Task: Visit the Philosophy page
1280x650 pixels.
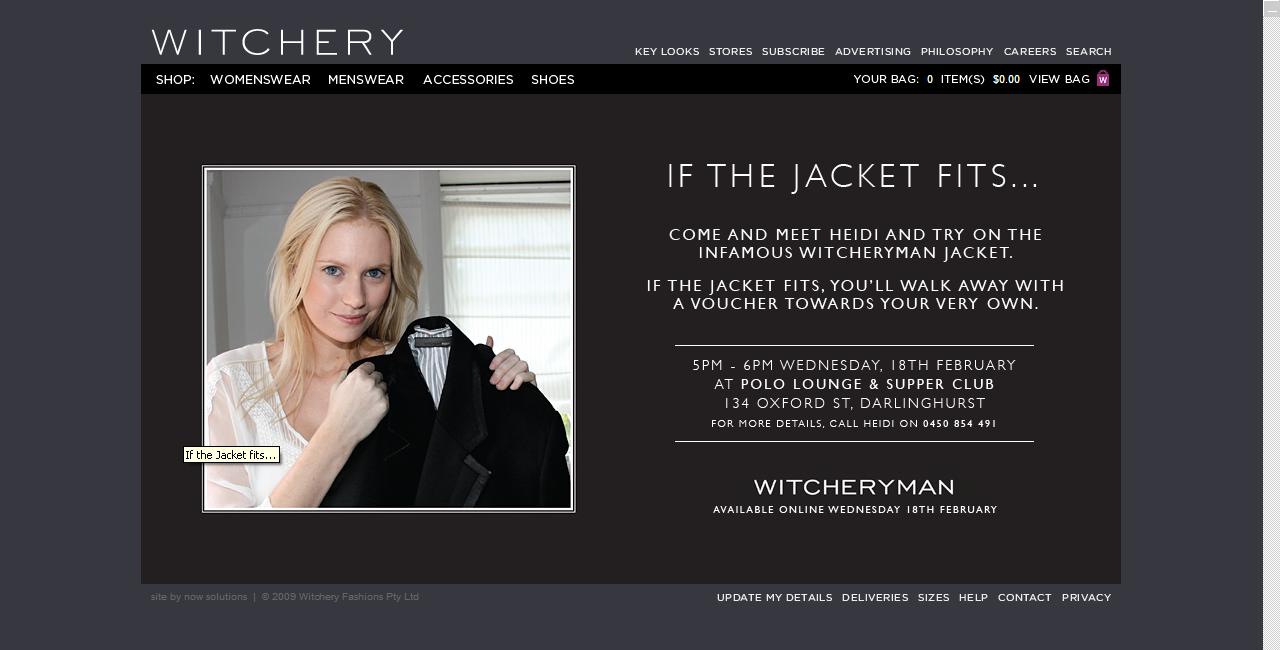Action: [x=957, y=51]
